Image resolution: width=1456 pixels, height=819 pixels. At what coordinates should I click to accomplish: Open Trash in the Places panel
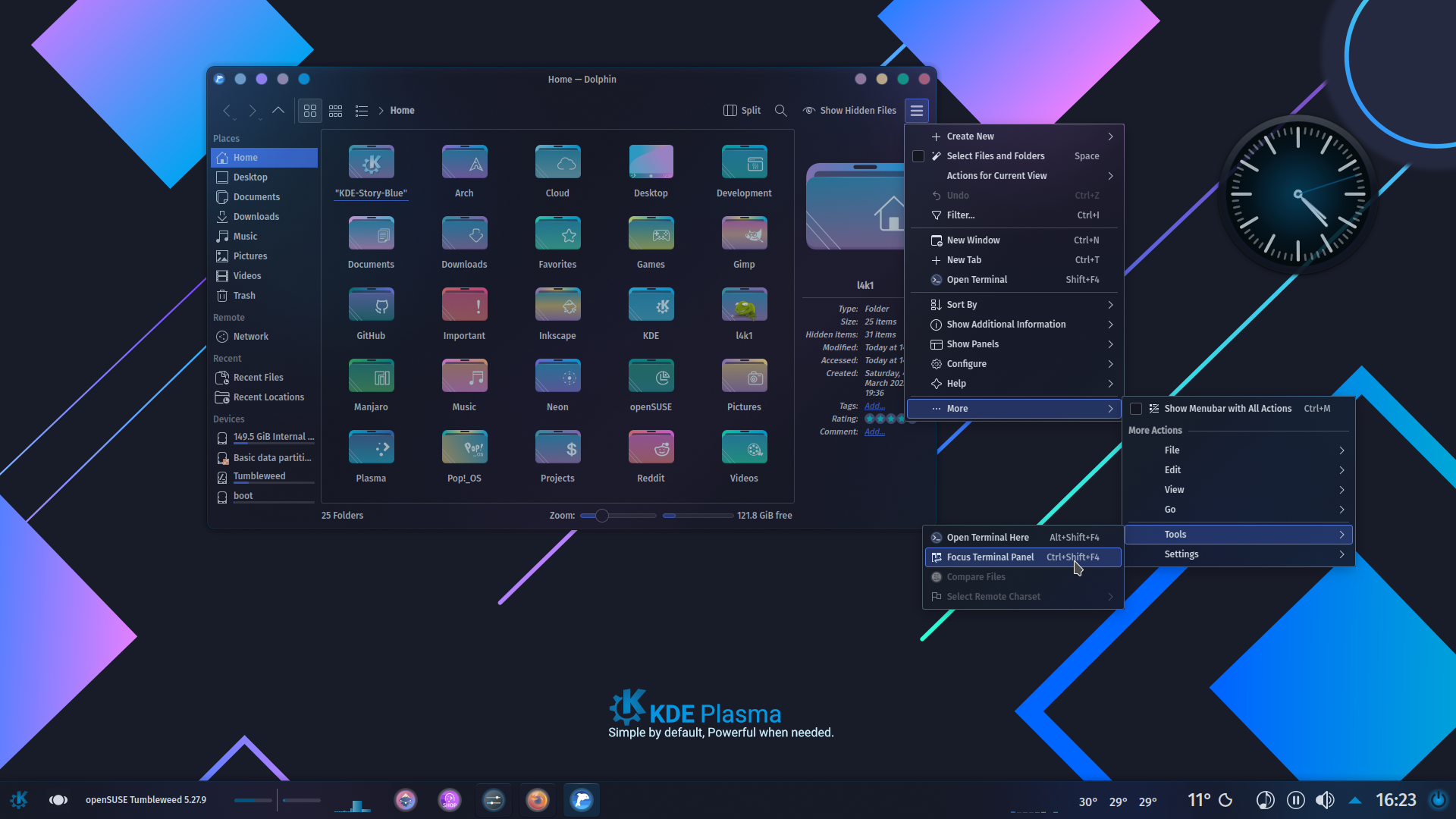264,296
